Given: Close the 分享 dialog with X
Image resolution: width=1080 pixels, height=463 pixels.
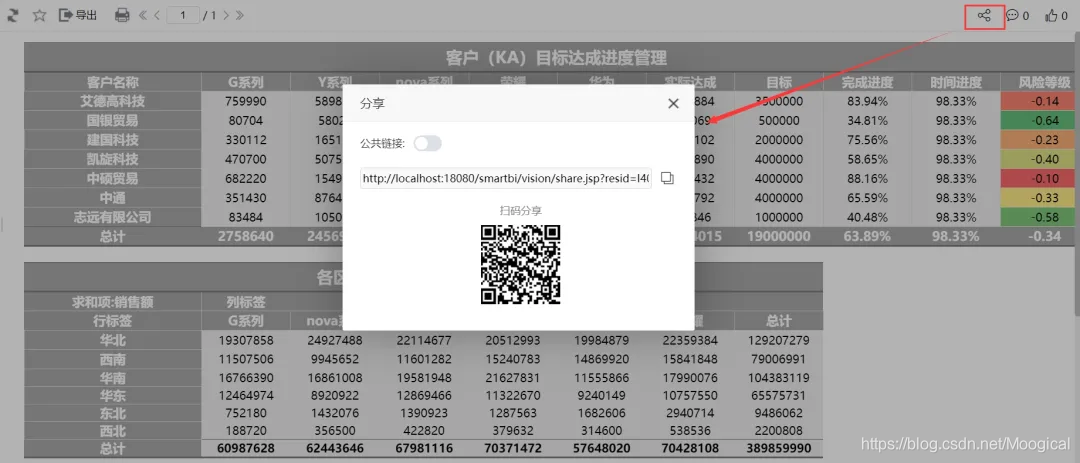Looking at the screenshot, I should click(674, 103).
